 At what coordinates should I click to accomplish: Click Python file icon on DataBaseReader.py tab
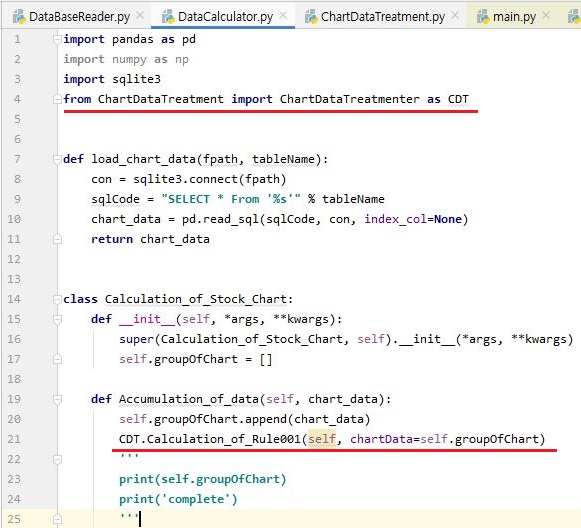point(19,17)
